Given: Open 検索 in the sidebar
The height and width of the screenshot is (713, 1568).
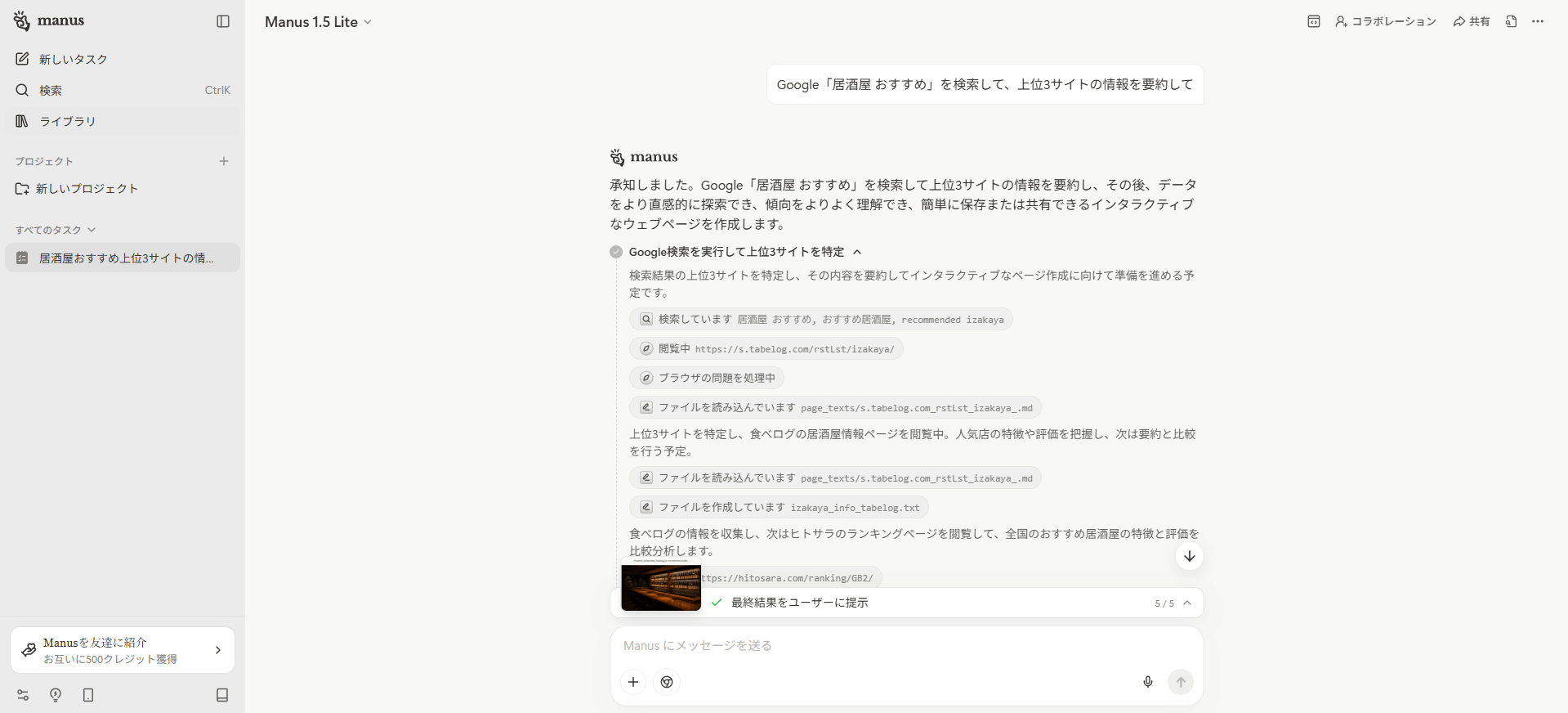Looking at the screenshot, I should (x=51, y=90).
